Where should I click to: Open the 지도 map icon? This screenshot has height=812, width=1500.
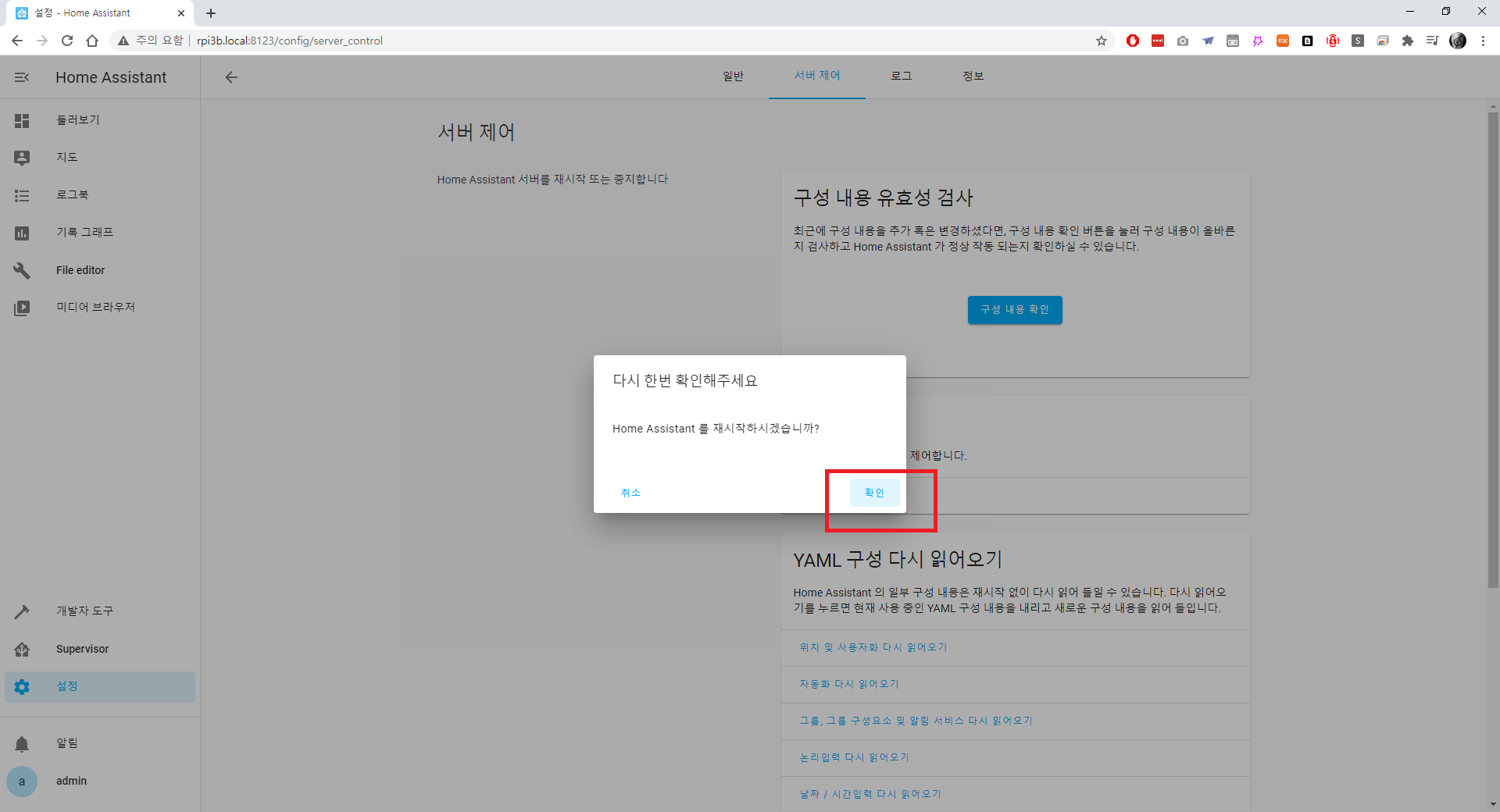click(x=22, y=158)
